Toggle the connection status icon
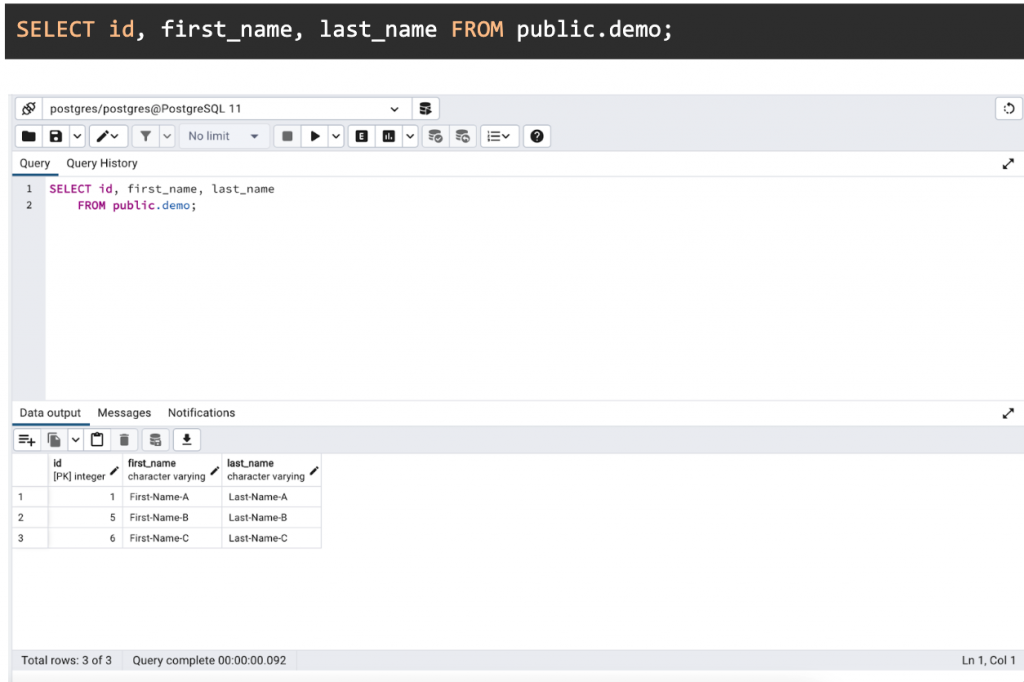 [28, 109]
